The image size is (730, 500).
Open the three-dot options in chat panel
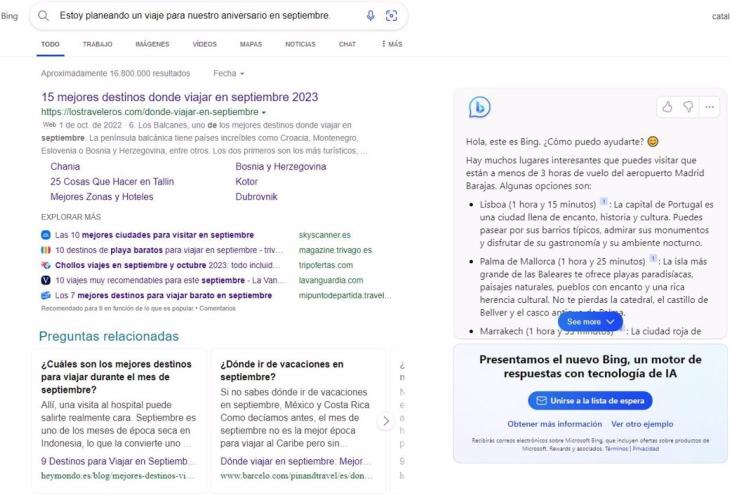tap(709, 106)
